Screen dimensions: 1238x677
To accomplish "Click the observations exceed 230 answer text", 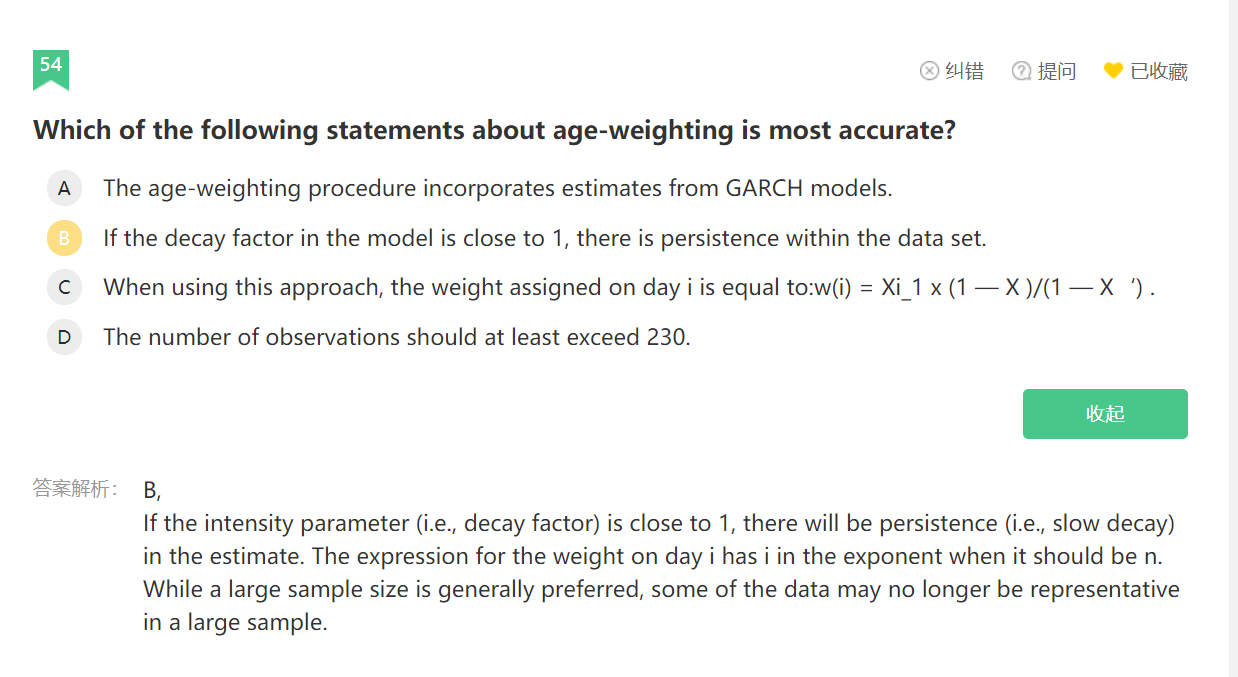I will [x=396, y=337].
